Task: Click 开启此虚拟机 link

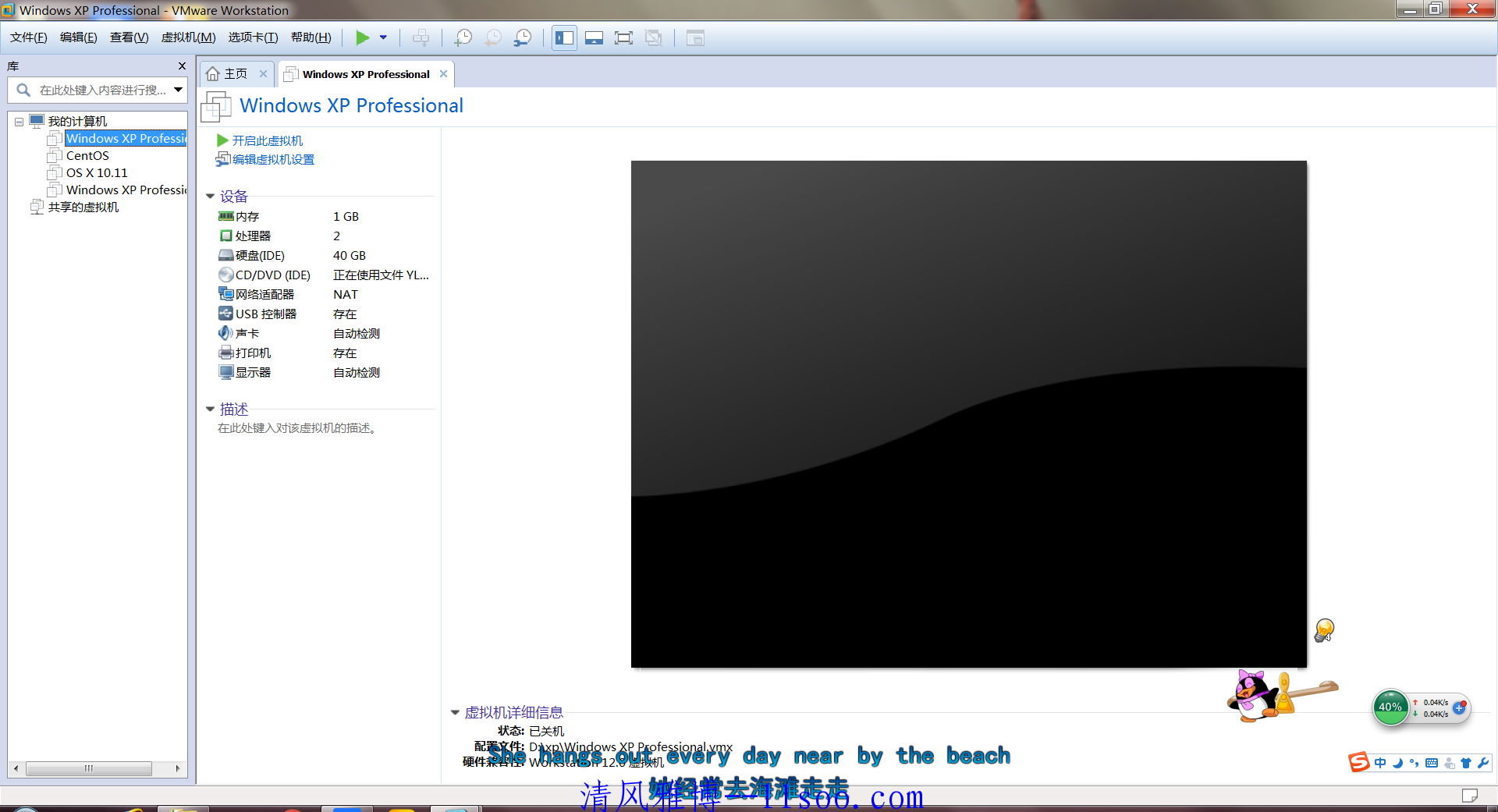Action: coord(268,140)
